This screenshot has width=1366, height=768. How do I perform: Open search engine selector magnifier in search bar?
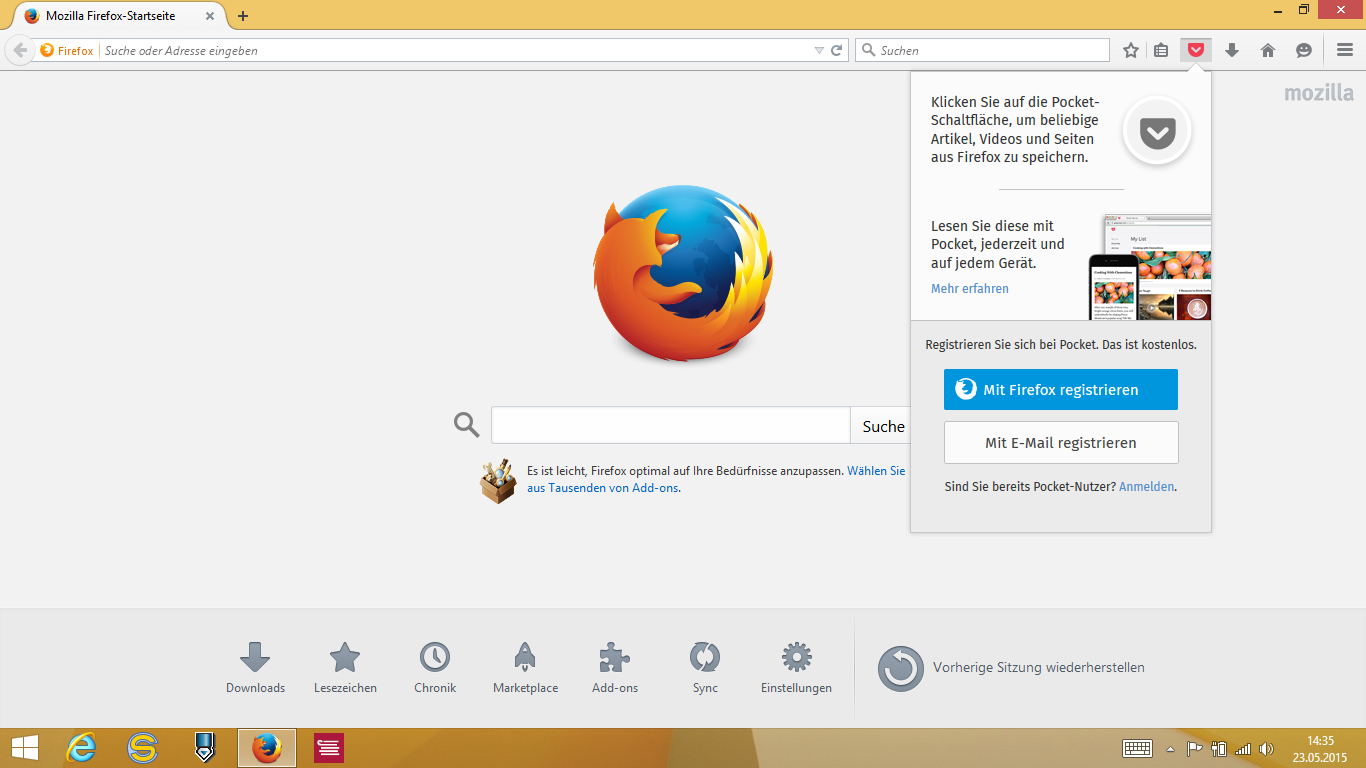pos(867,50)
